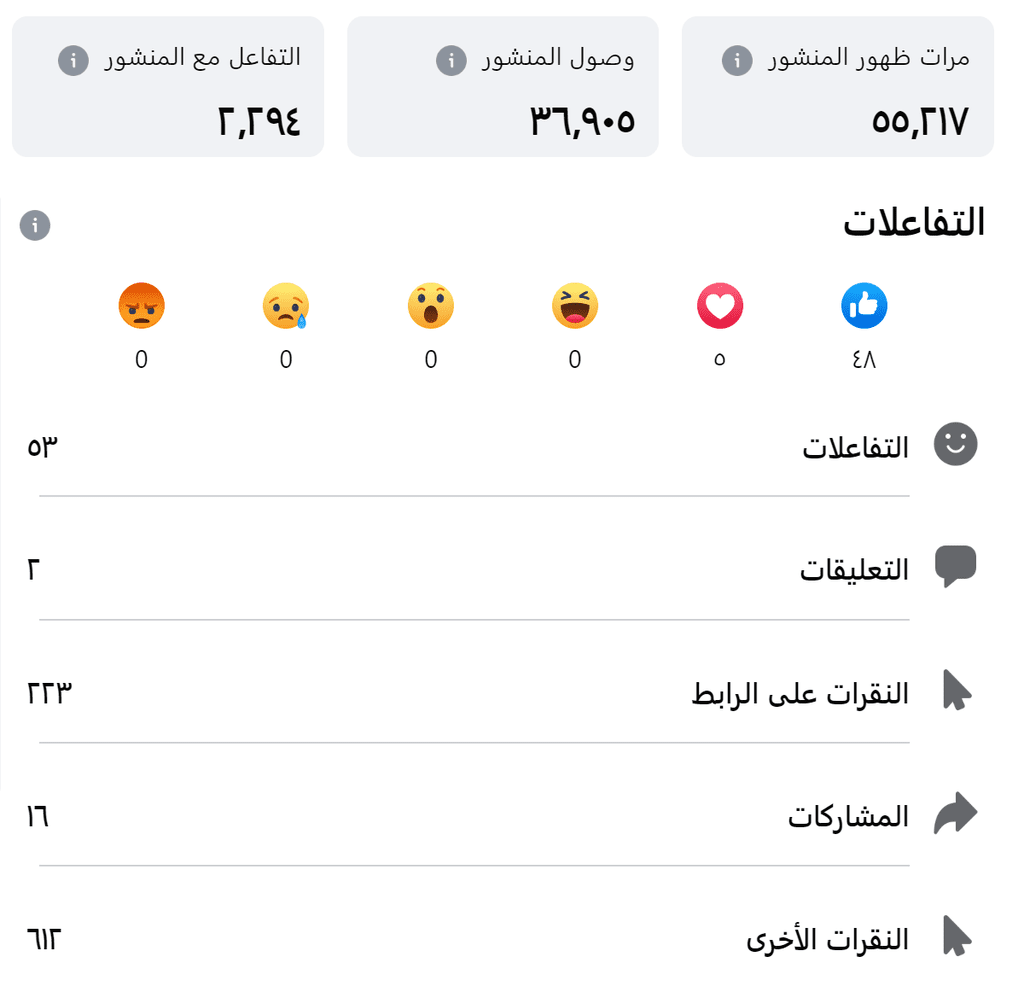This screenshot has height=986, width=1024.
Task: Open the مرات ظهور المنشور stat card
Action: point(837,87)
